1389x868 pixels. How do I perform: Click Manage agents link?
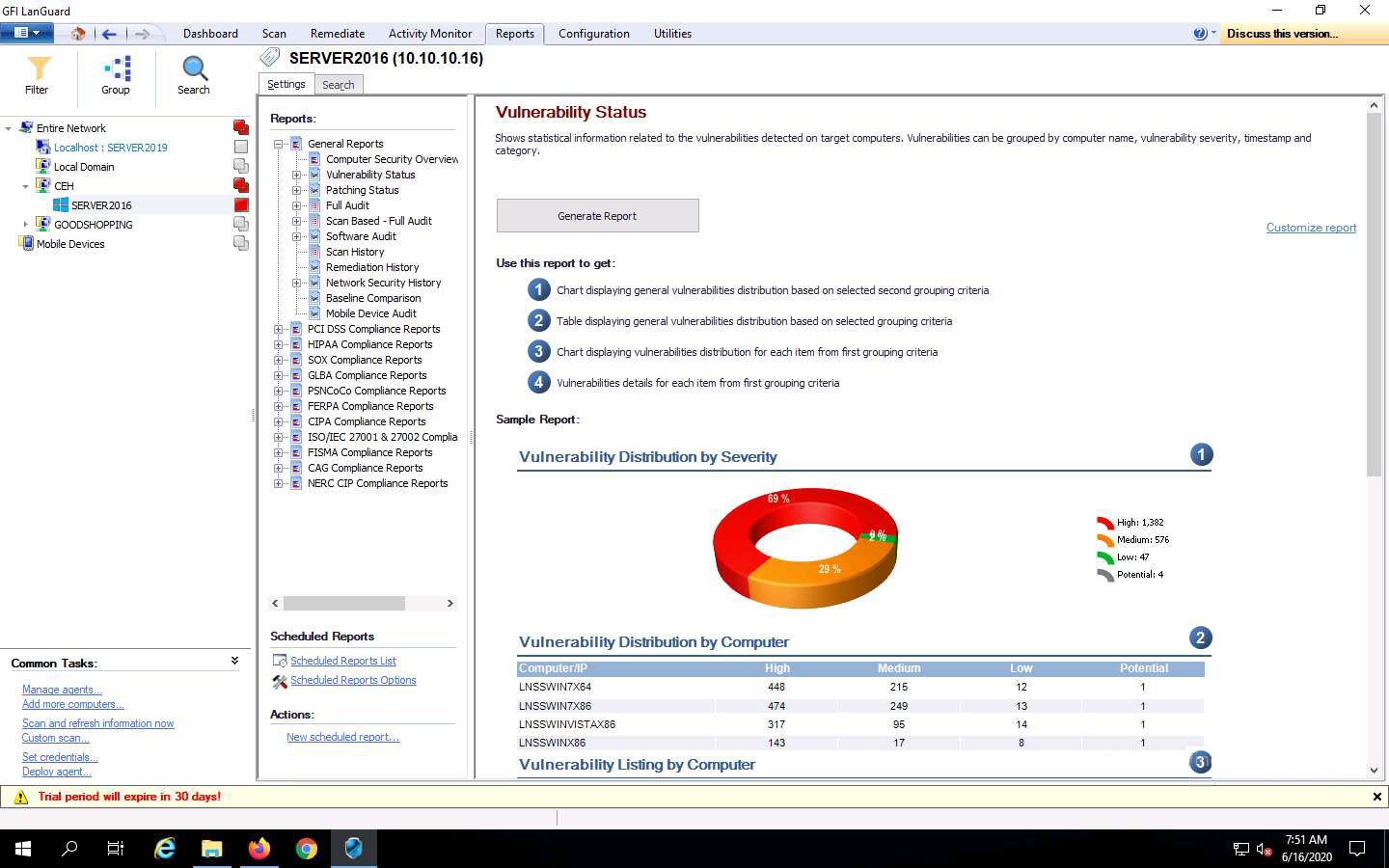[x=62, y=690]
